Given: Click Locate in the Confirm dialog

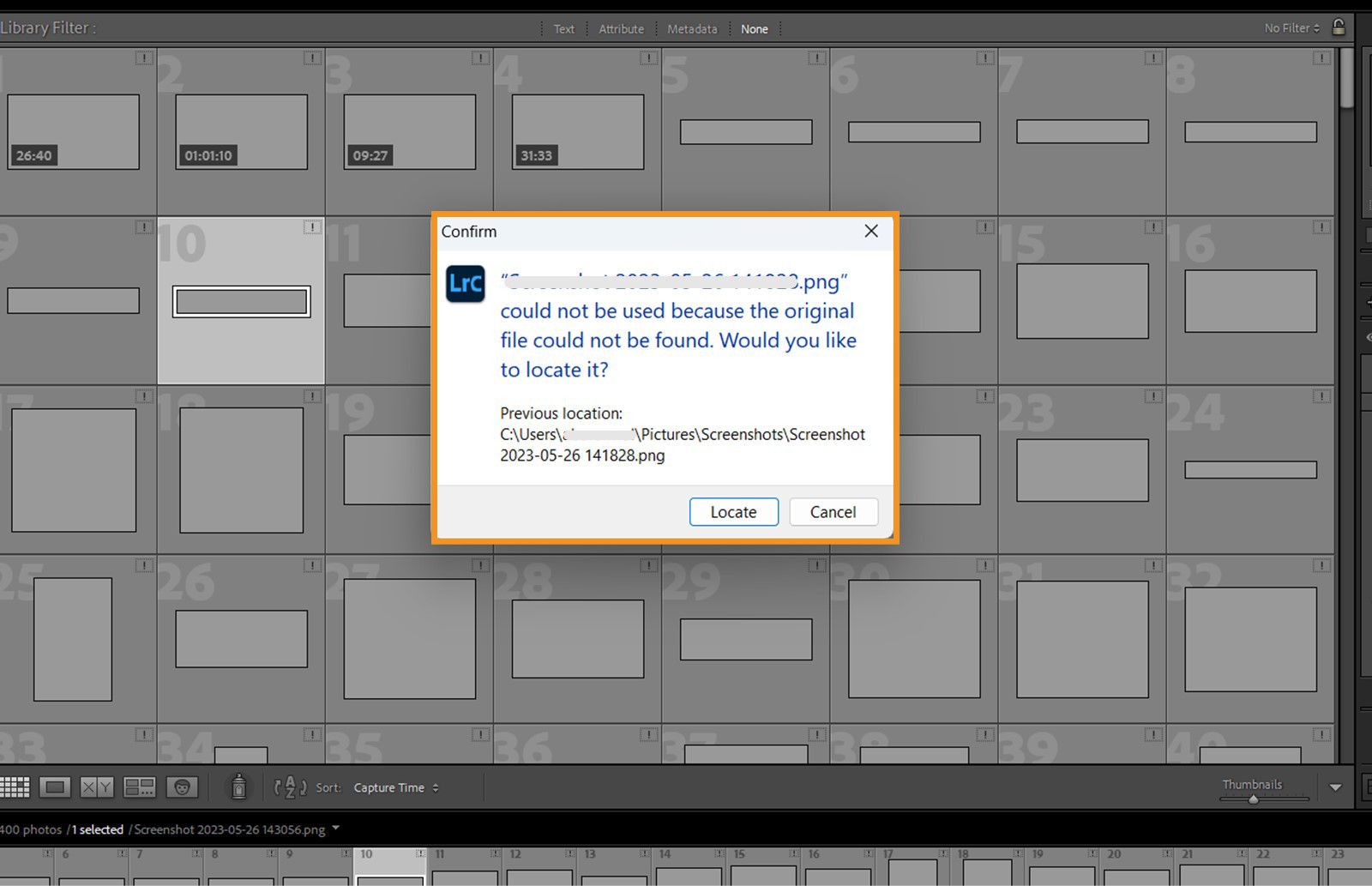Looking at the screenshot, I should (734, 512).
